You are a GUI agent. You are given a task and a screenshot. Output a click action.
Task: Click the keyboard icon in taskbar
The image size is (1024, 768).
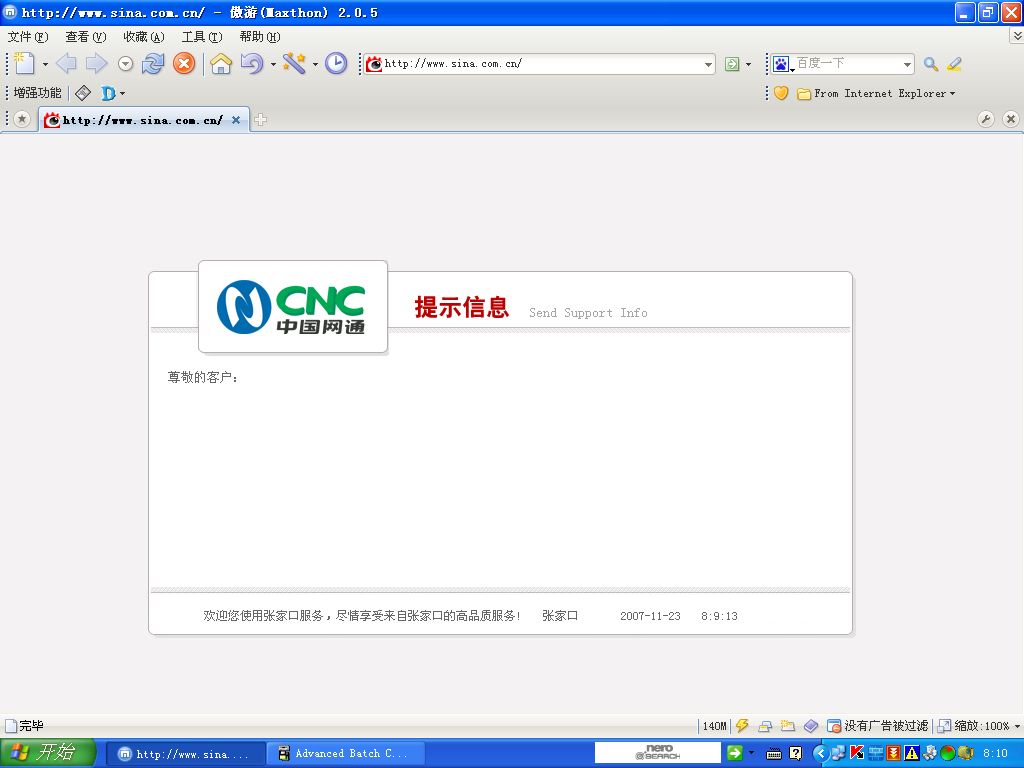(774, 754)
